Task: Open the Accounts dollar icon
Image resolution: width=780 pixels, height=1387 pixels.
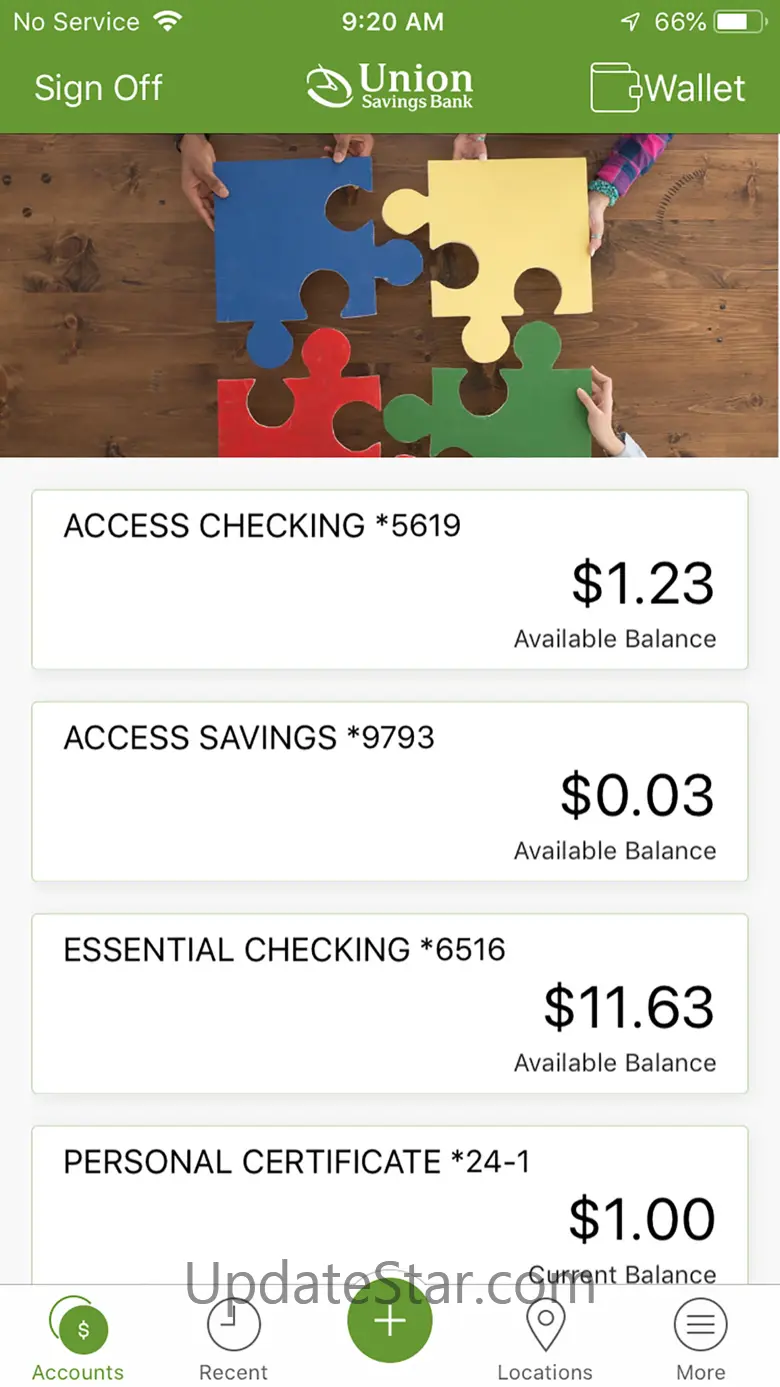Action: click(83, 1328)
